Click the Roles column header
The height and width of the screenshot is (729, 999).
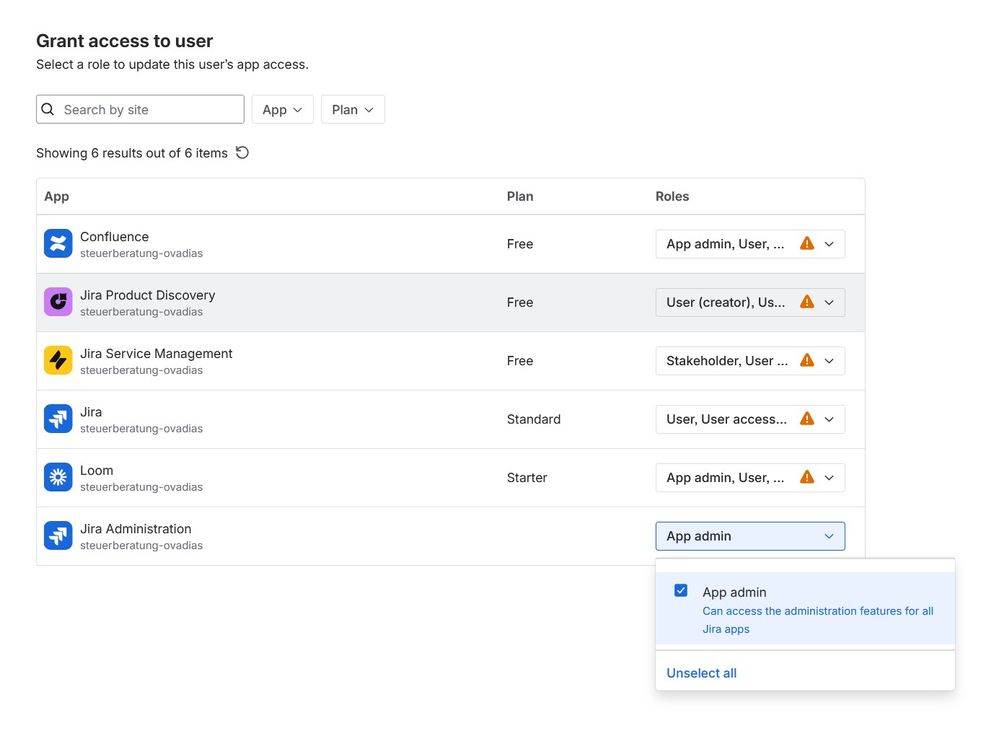672,197
